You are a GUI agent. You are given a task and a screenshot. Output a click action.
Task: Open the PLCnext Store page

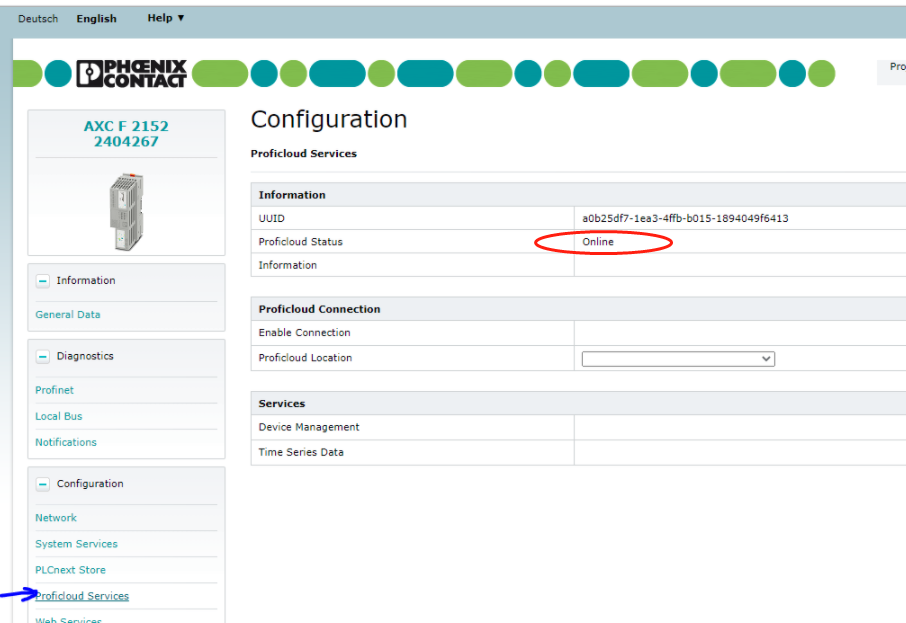point(70,569)
